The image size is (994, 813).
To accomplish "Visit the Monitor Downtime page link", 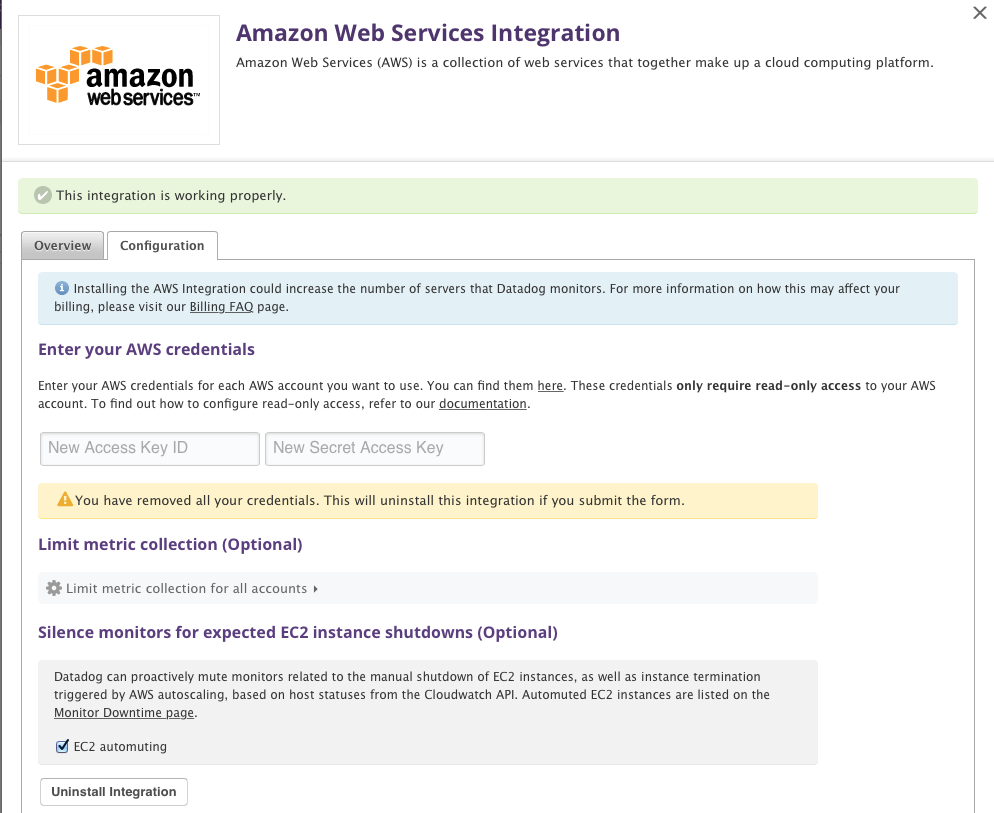I will pyautogui.click(x=124, y=713).
